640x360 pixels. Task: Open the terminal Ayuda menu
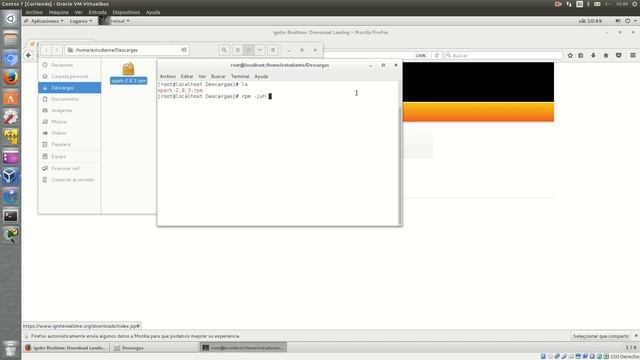(x=261, y=76)
